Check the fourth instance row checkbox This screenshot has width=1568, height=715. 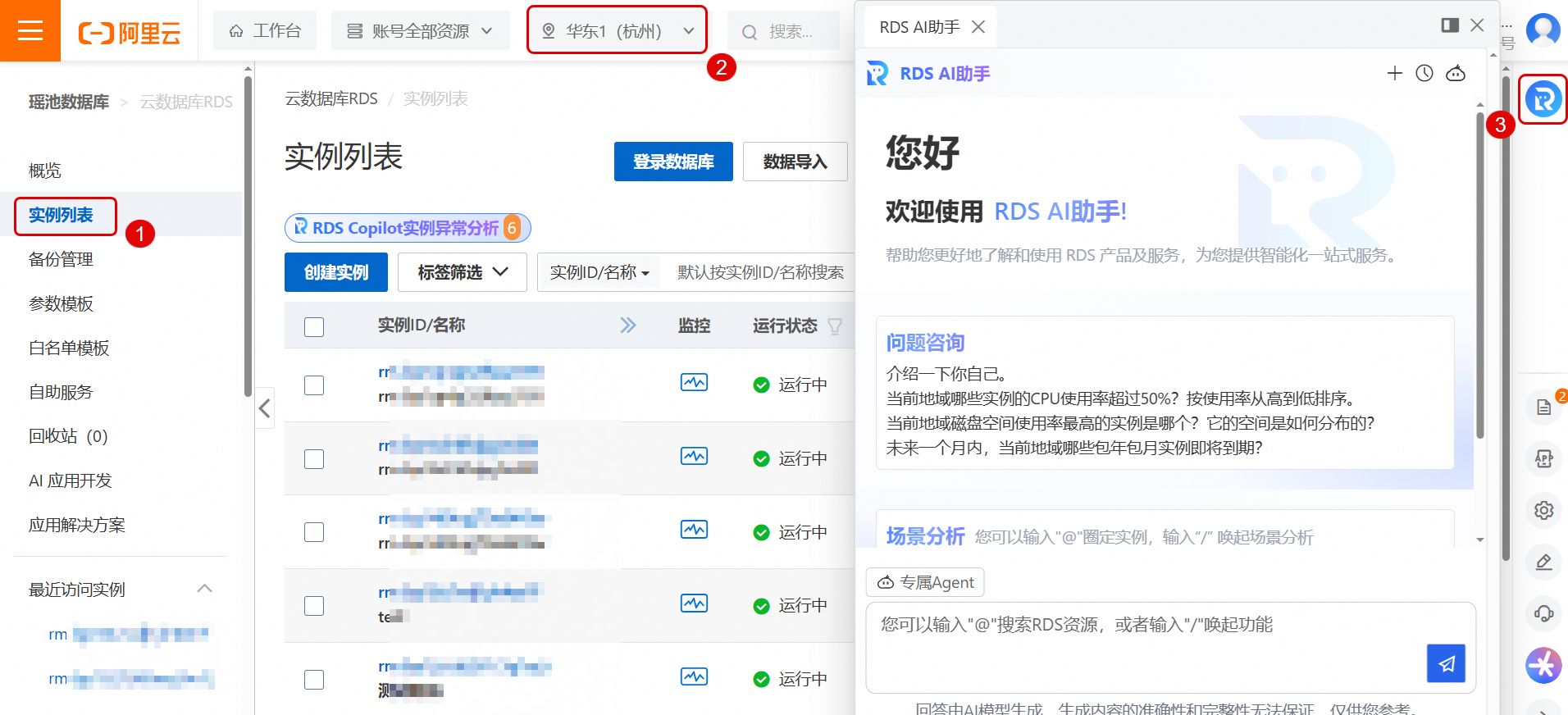click(x=314, y=606)
